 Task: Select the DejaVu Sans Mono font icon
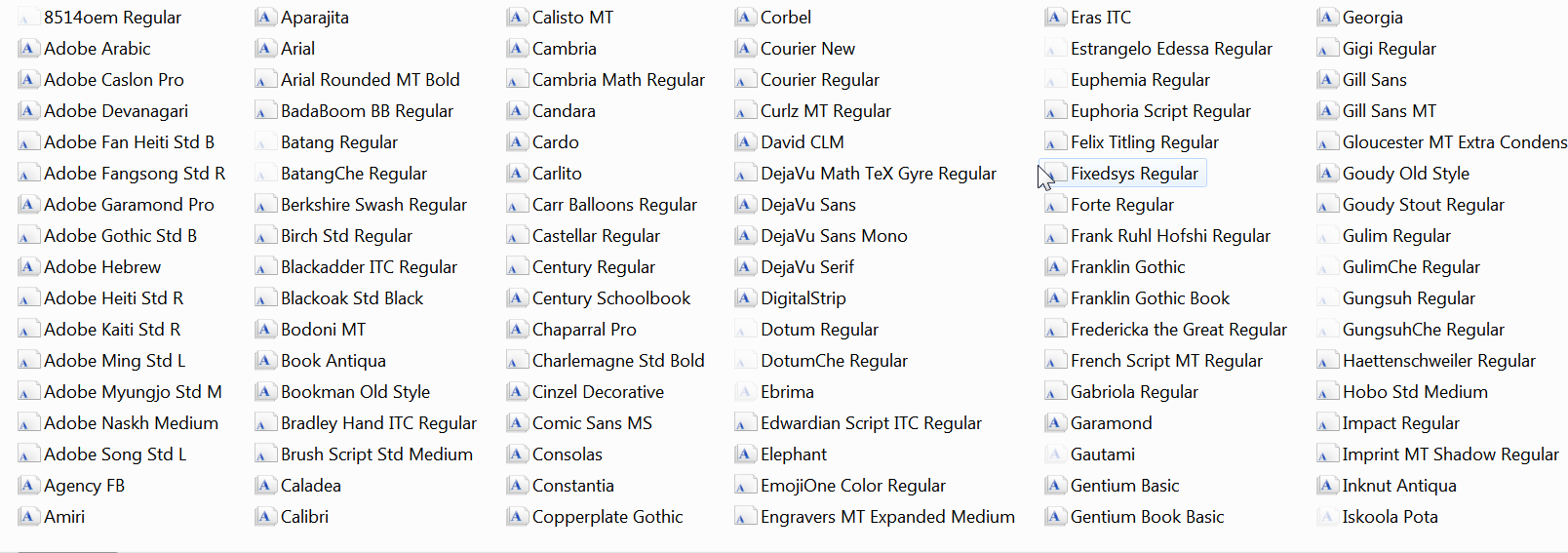tap(745, 236)
